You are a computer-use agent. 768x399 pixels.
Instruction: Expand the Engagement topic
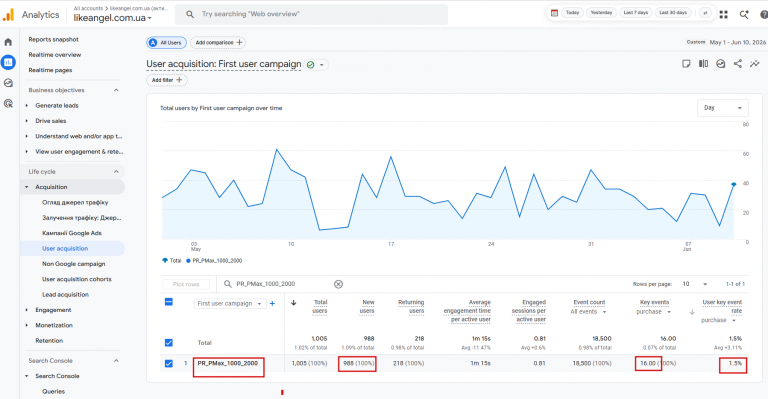[x=26, y=310]
